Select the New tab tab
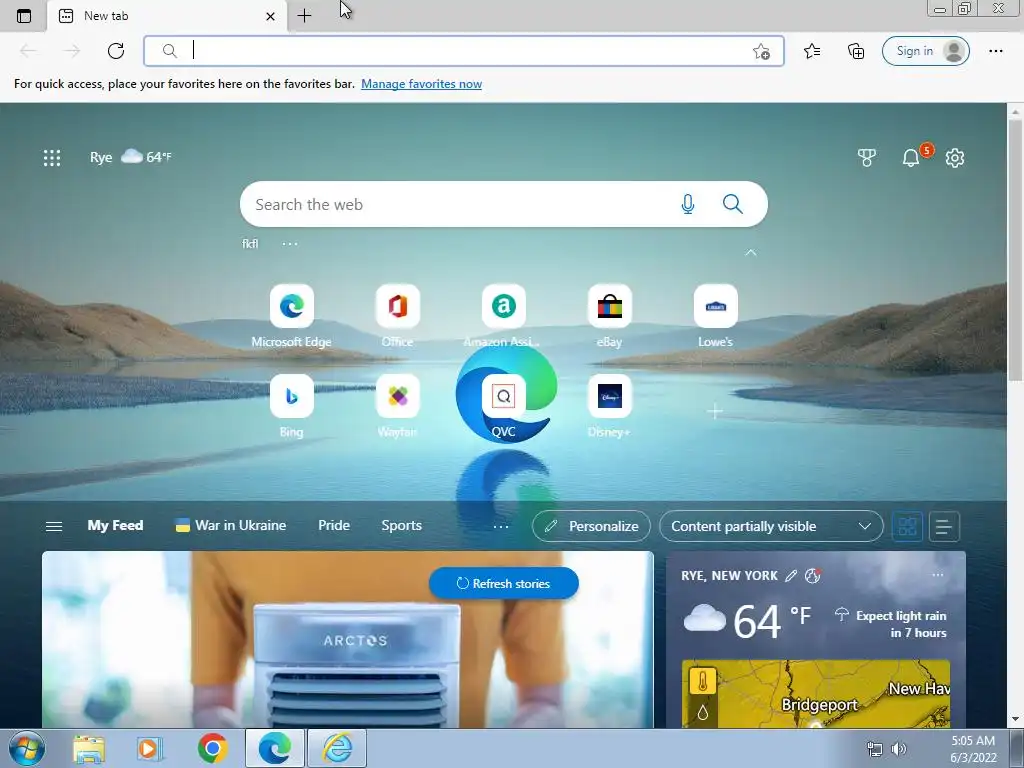 (167, 16)
